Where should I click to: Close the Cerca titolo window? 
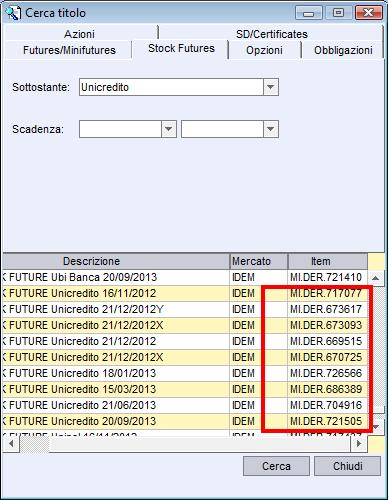pos(368,13)
